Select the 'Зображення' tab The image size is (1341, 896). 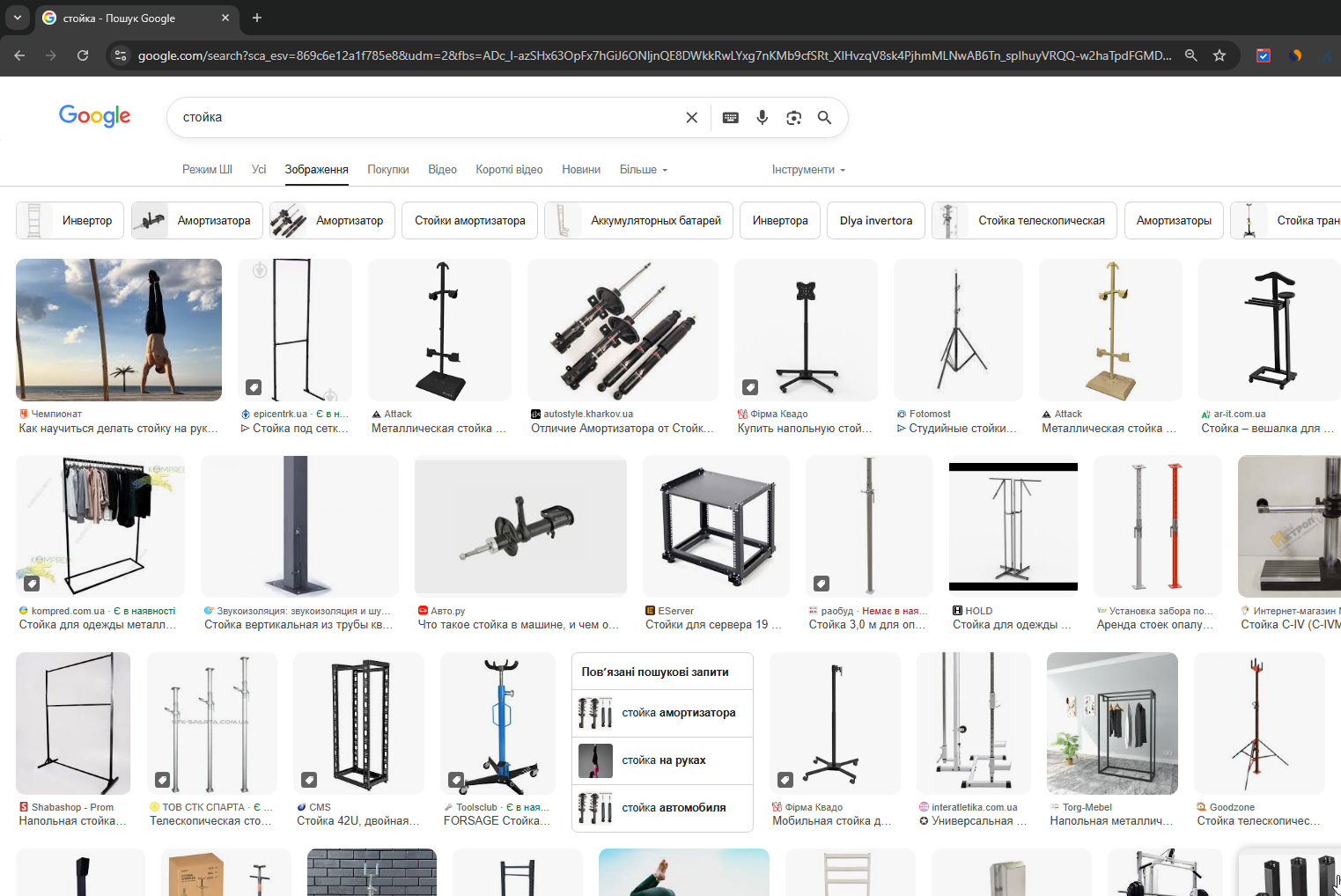[x=317, y=170]
